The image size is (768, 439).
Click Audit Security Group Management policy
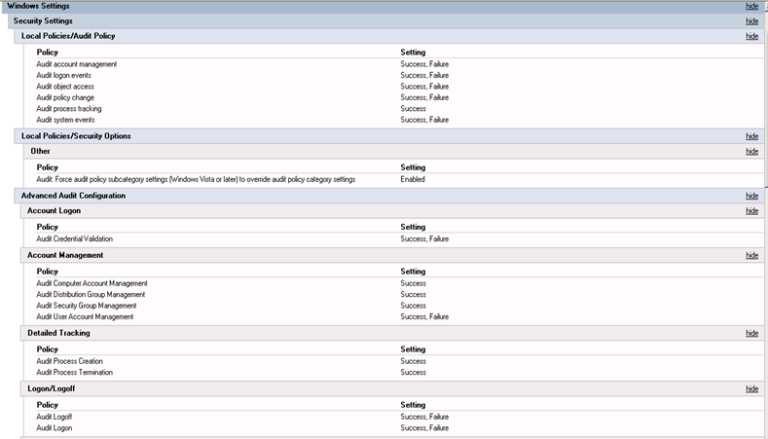pos(86,305)
